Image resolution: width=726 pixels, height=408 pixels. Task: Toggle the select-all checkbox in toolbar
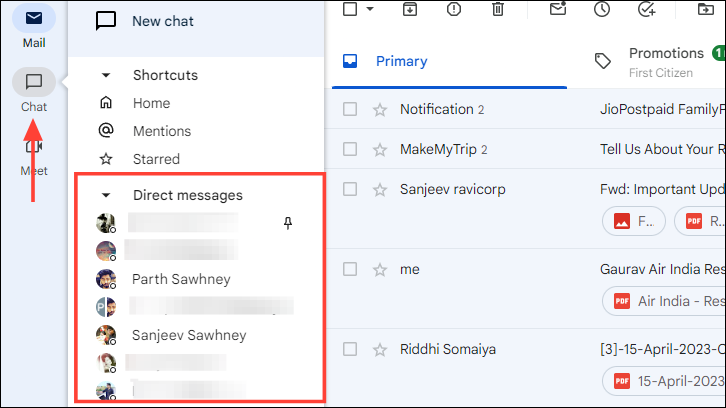[350, 9]
